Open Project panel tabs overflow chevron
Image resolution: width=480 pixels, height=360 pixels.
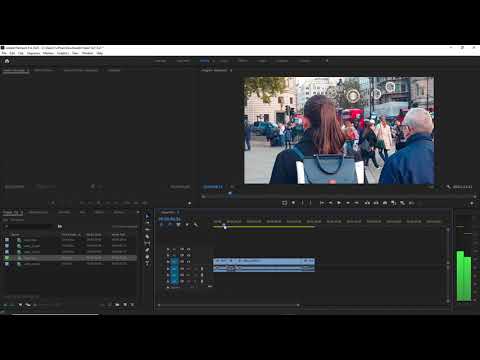(138, 212)
